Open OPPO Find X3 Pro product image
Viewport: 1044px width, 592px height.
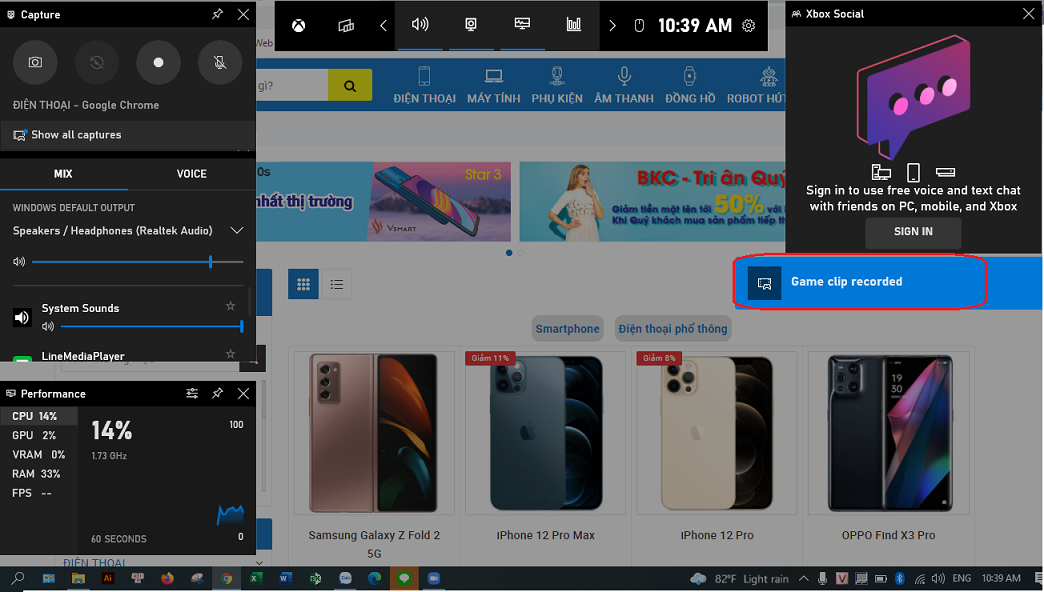[890, 433]
